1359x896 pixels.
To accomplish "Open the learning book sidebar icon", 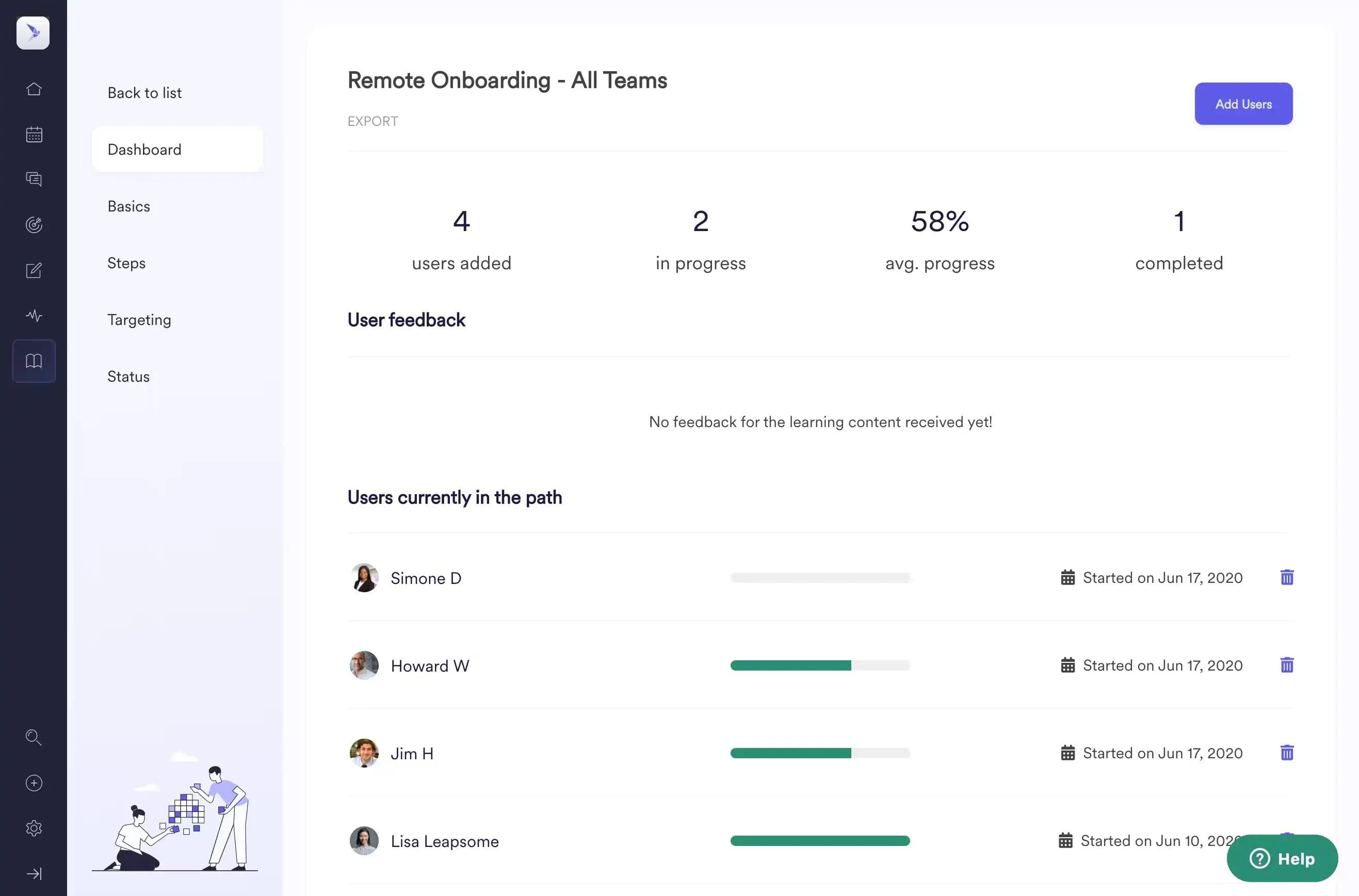I will [34, 361].
